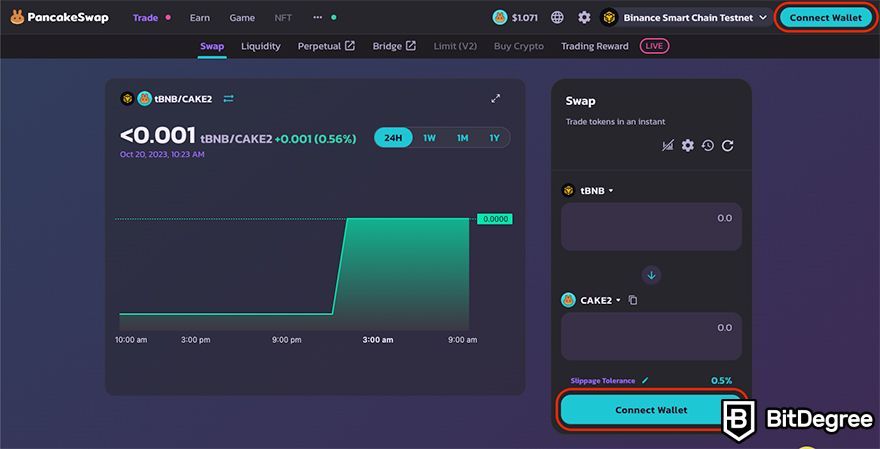880x449 pixels.
Task: Edit slippage tolerance with pencil icon
Action: [x=645, y=381]
